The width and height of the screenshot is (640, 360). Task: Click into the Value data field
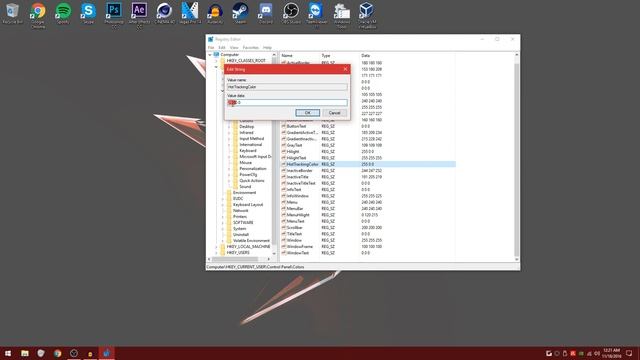point(287,102)
